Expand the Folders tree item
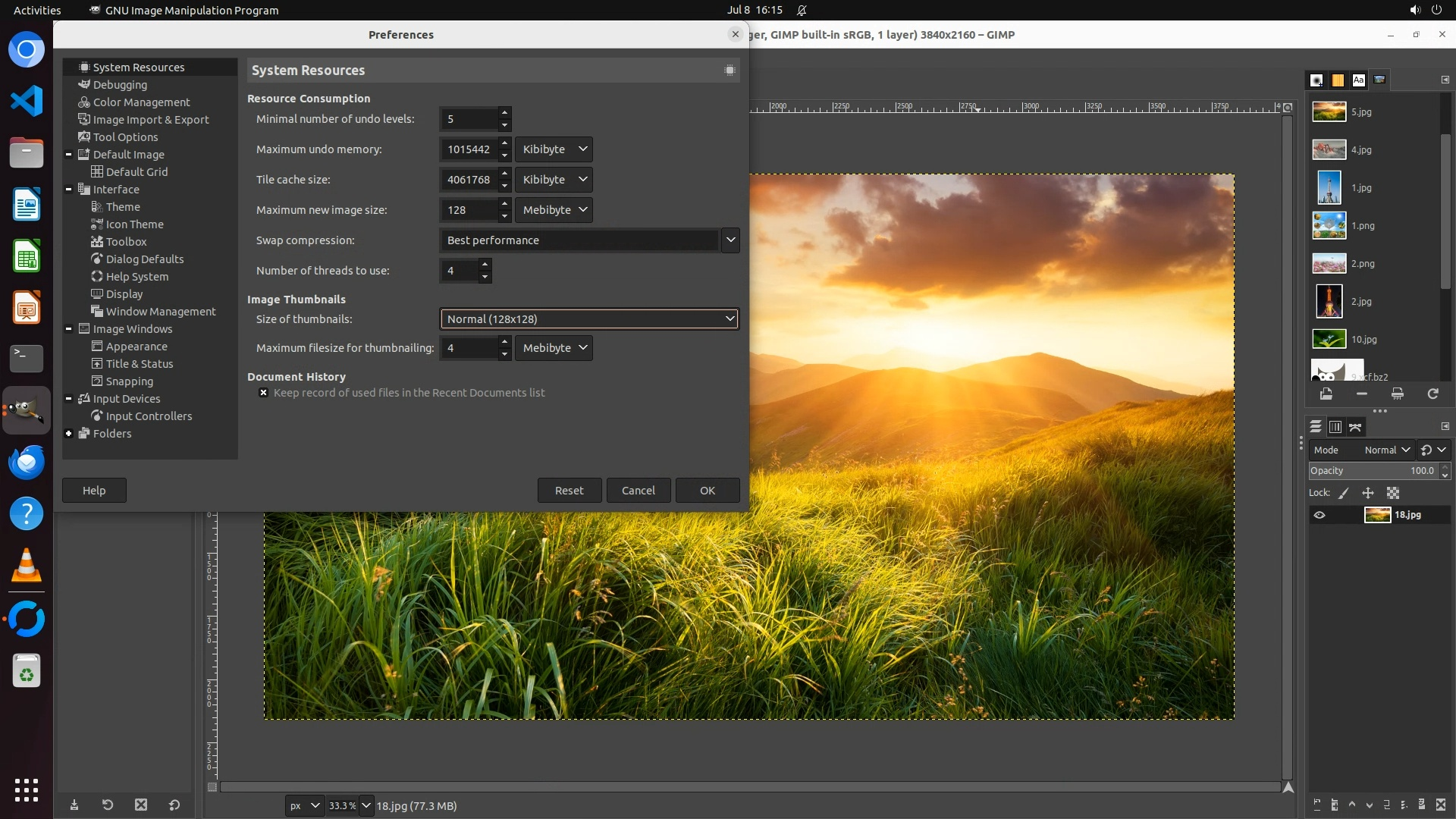This screenshot has width=1456, height=819. point(69,434)
